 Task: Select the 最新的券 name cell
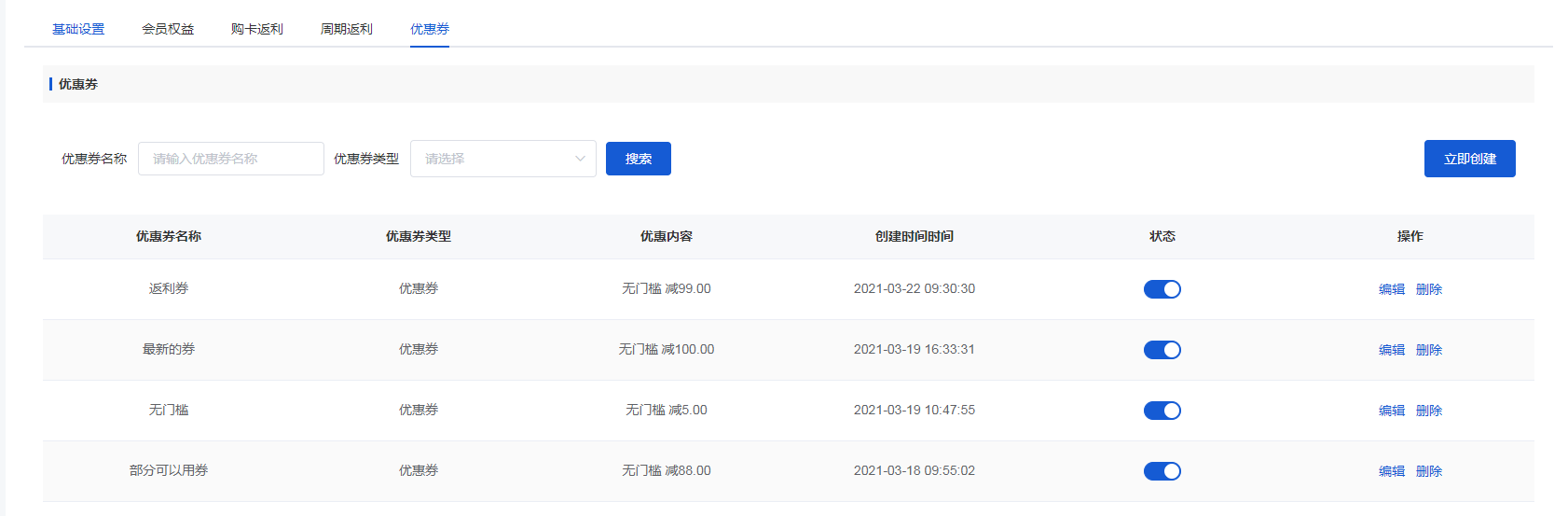pyautogui.click(x=169, y=349)
